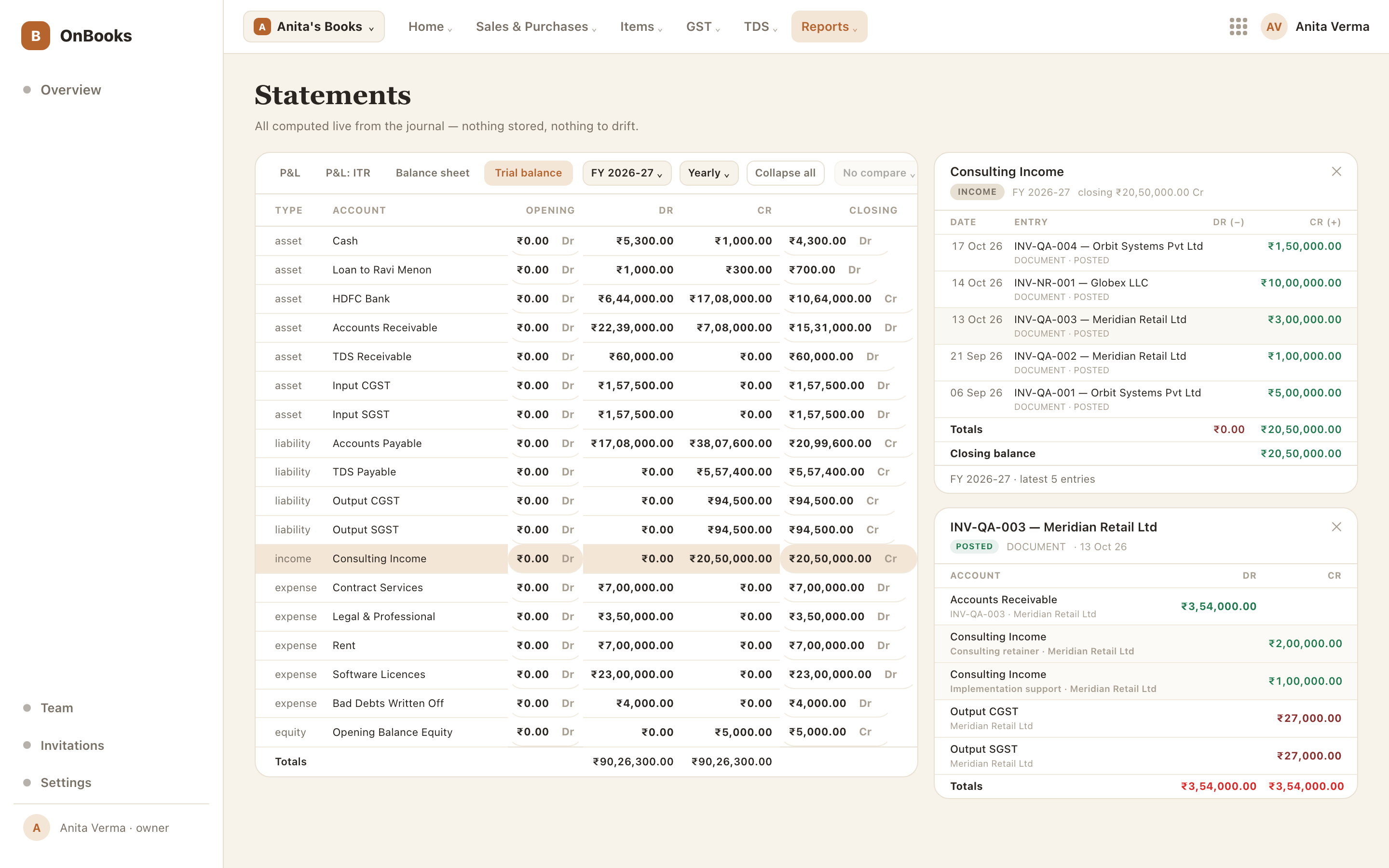Screen dimensions: 1389x868
Task: Open the Reports menu
Action: pos(829,27)
